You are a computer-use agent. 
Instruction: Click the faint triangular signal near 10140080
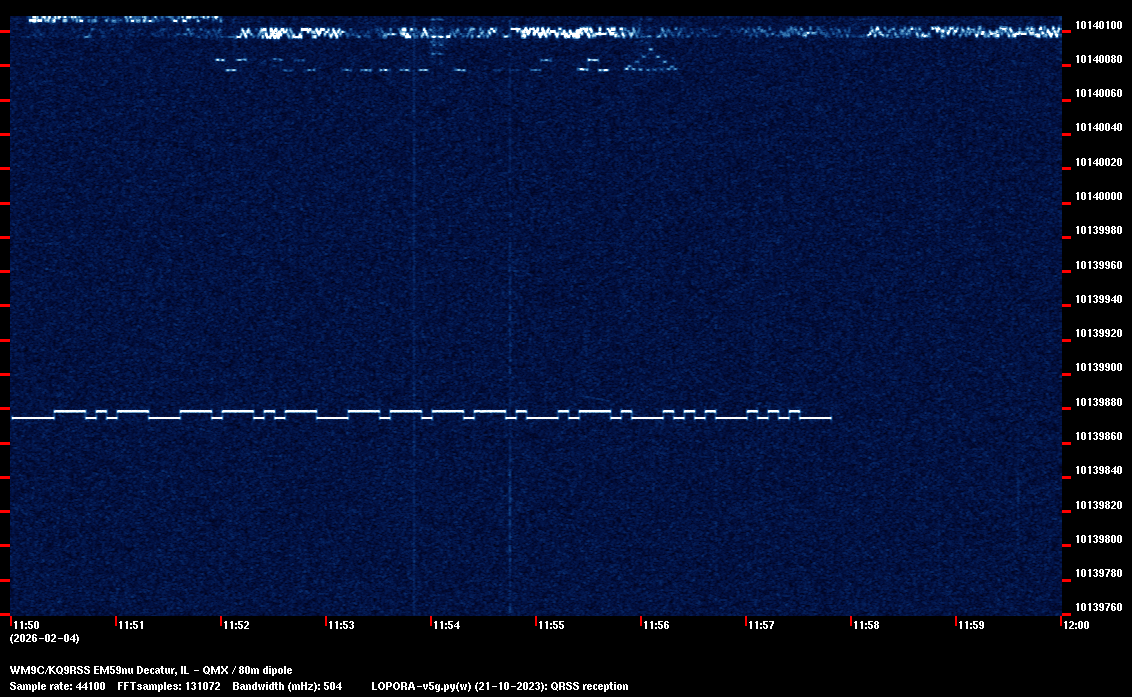[650, 63]
